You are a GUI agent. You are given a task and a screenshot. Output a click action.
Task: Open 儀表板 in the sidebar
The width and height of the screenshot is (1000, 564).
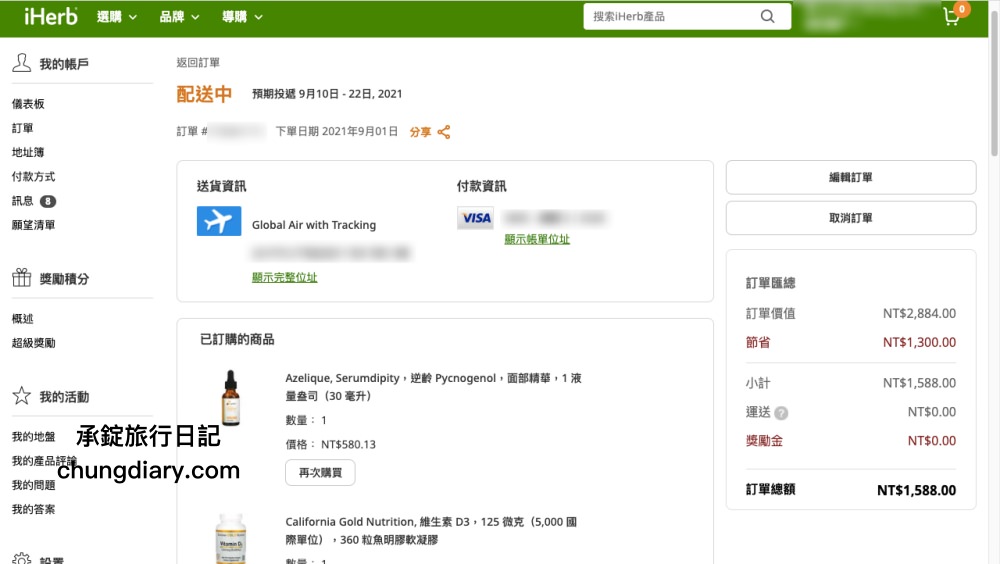click(28, 104)
